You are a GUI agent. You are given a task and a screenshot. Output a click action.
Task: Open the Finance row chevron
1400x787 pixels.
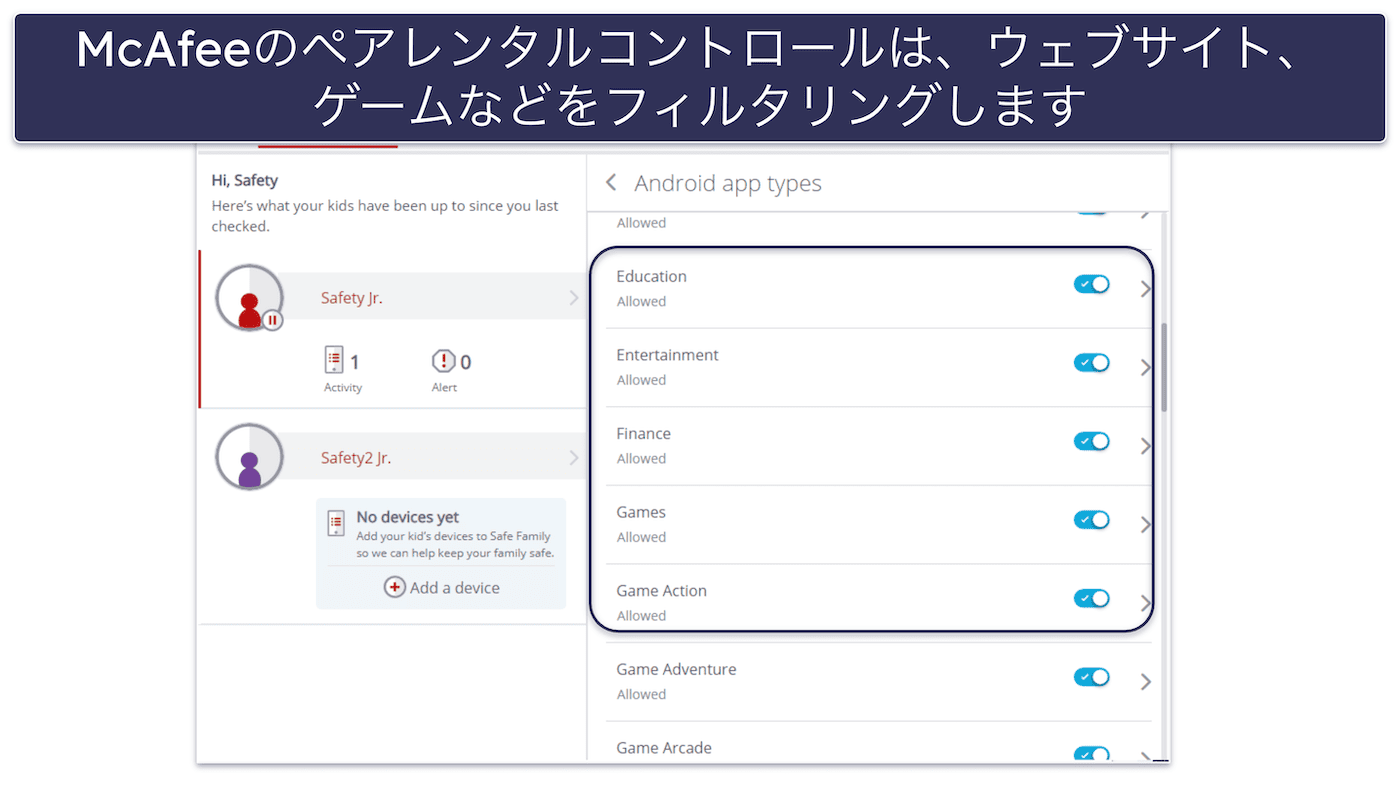pyautogui.click(x=1146, y=446)
